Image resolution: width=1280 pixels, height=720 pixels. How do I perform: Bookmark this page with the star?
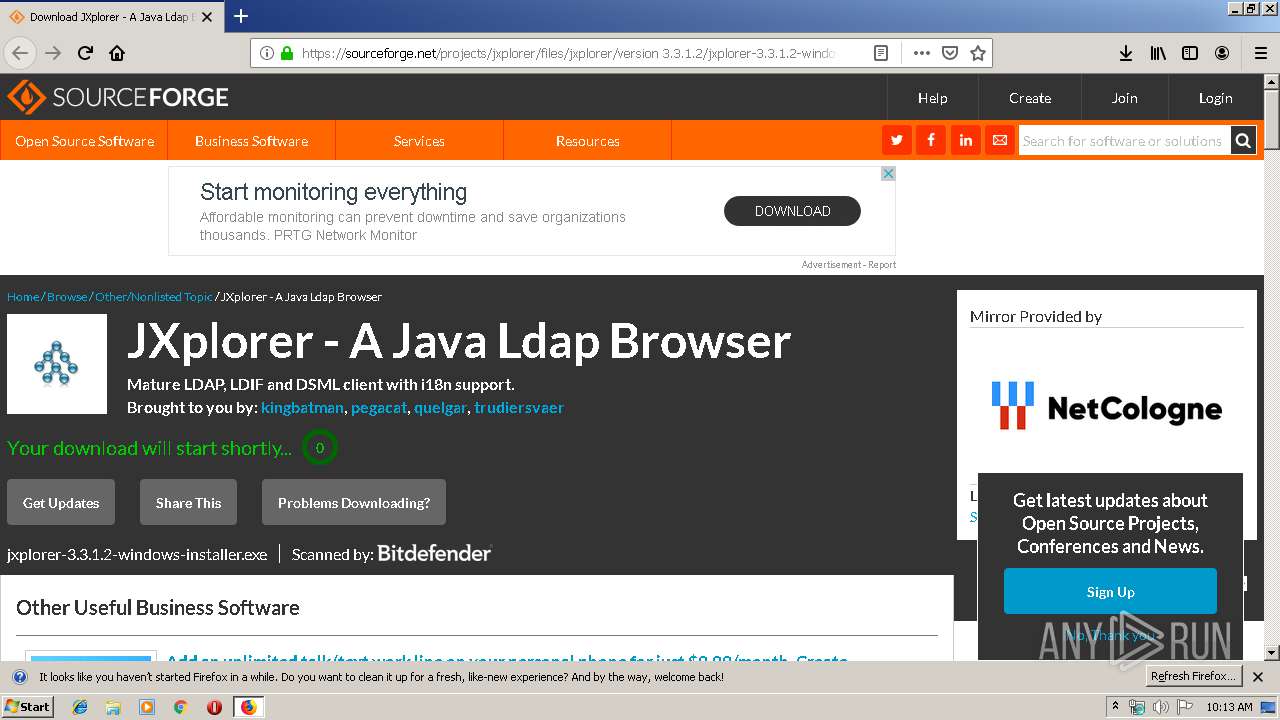click(978, 53)
